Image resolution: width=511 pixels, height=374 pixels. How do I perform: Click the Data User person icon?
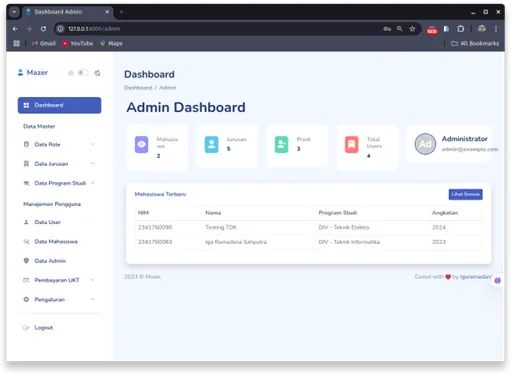click(x=26, y=222)
